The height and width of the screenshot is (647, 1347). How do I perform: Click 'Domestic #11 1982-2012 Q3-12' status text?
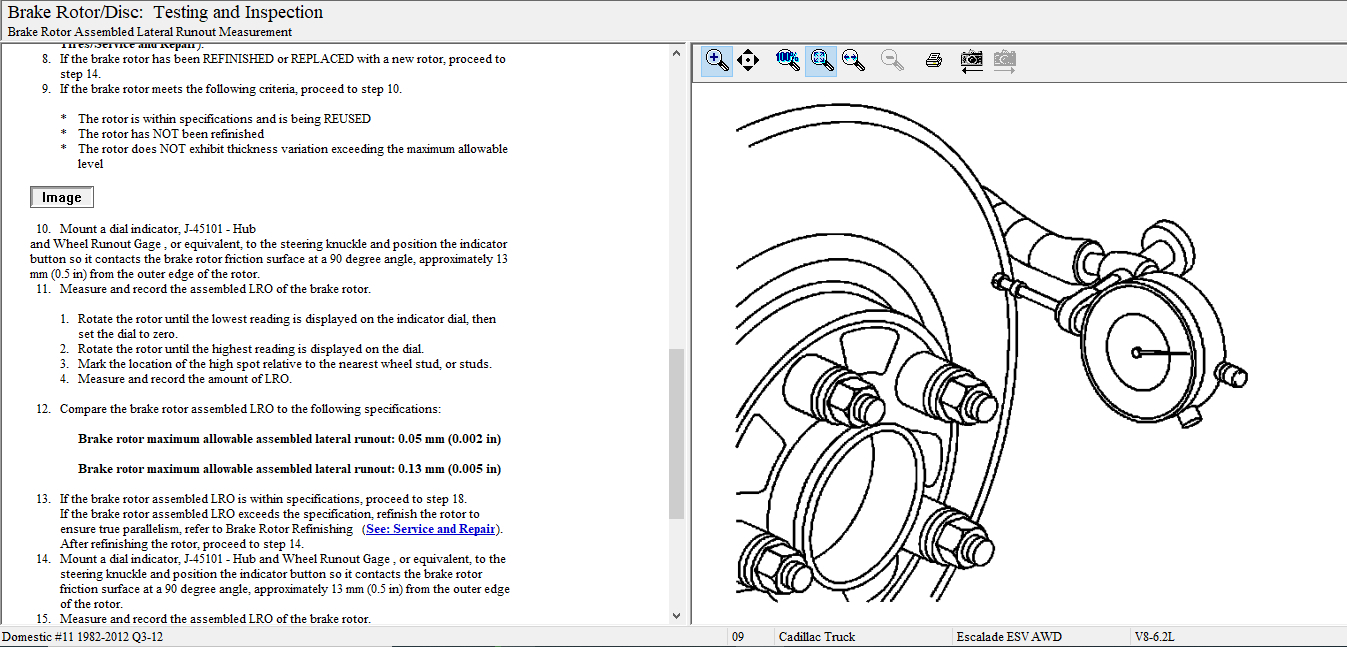[82, 637]
